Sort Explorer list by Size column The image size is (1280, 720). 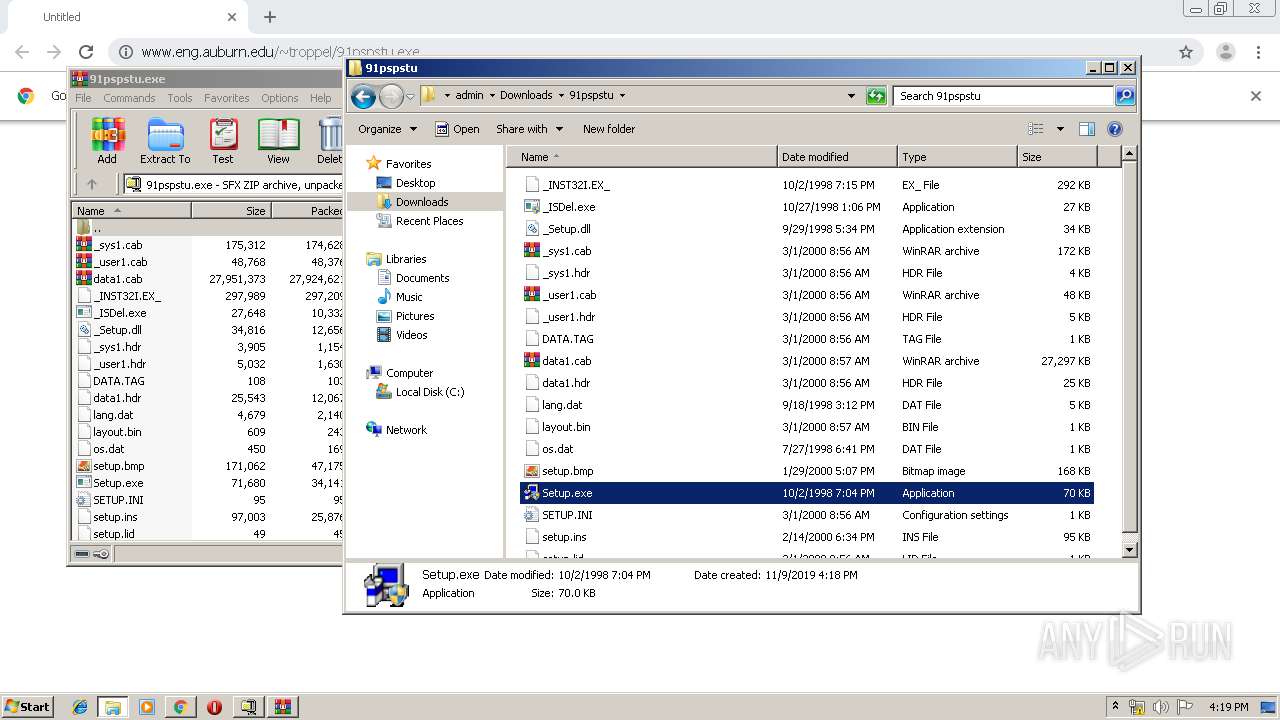1057,157
